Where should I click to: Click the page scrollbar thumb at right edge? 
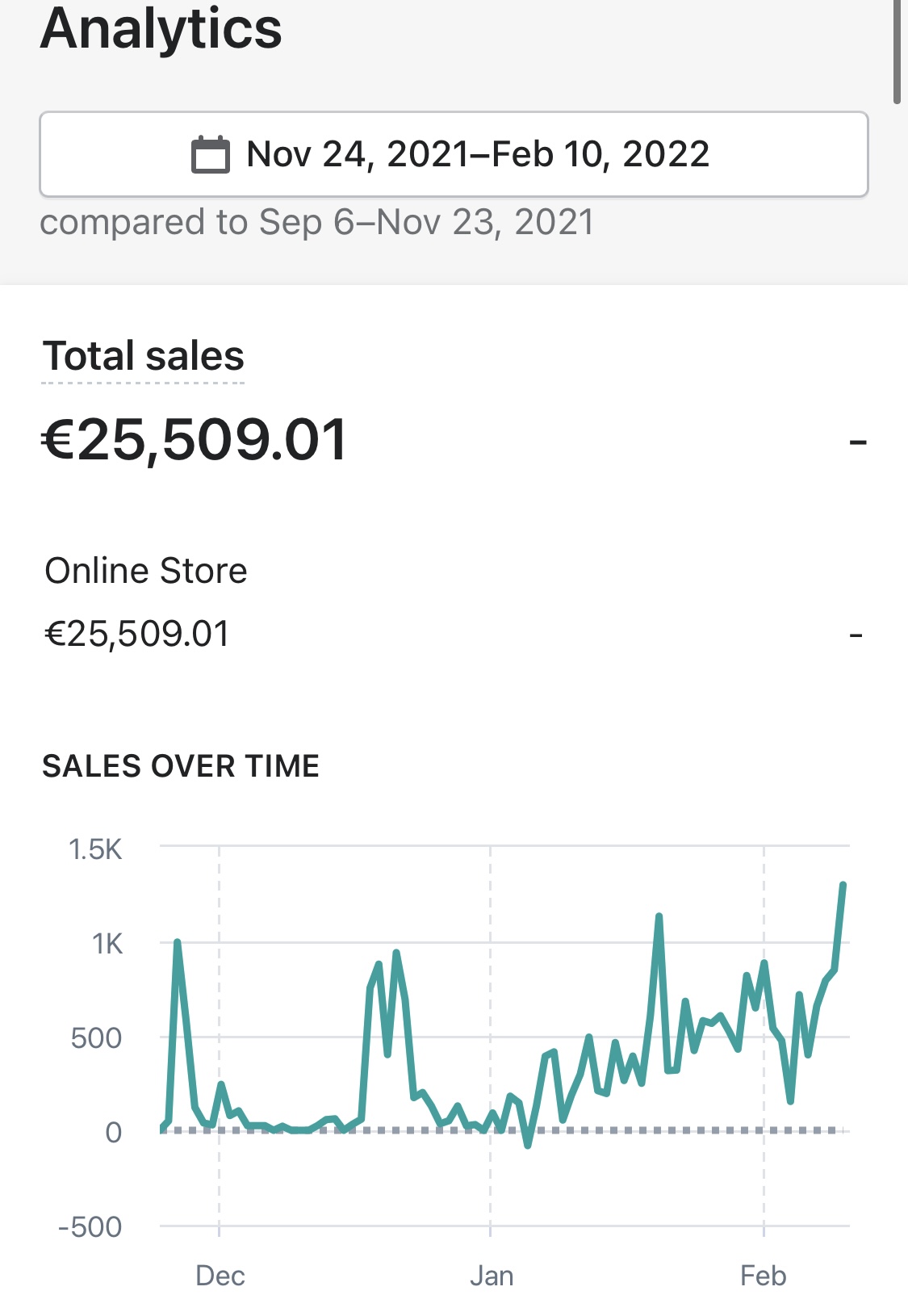(x=897, y=48)
